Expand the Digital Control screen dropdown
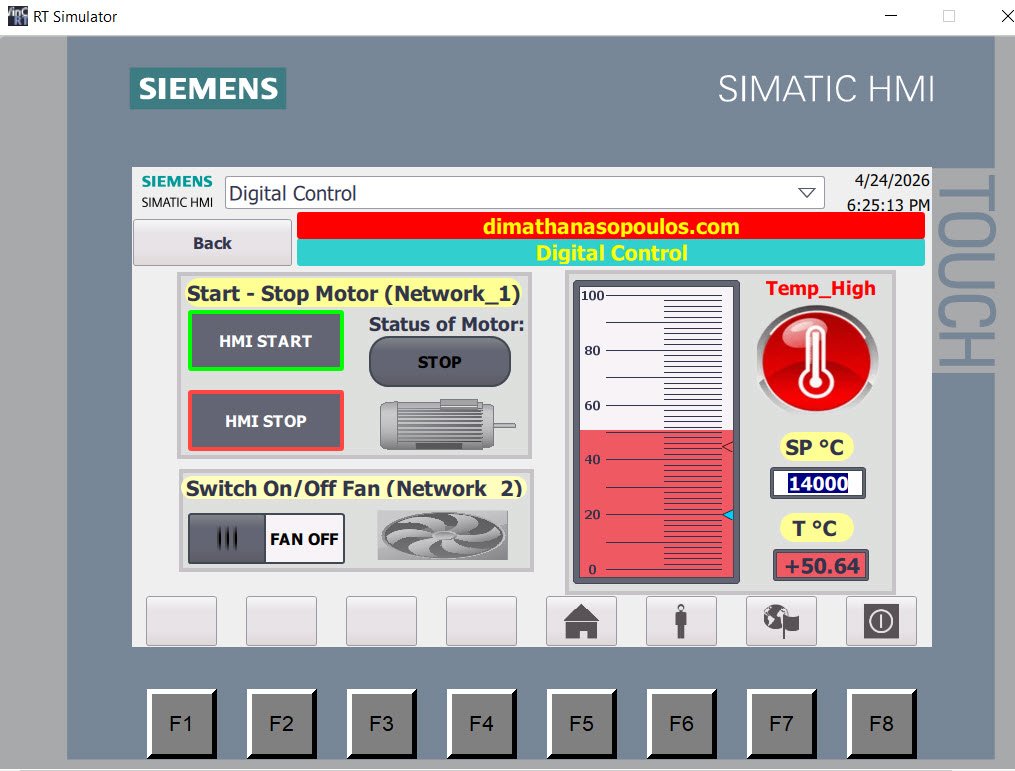 tap(524, 193)
